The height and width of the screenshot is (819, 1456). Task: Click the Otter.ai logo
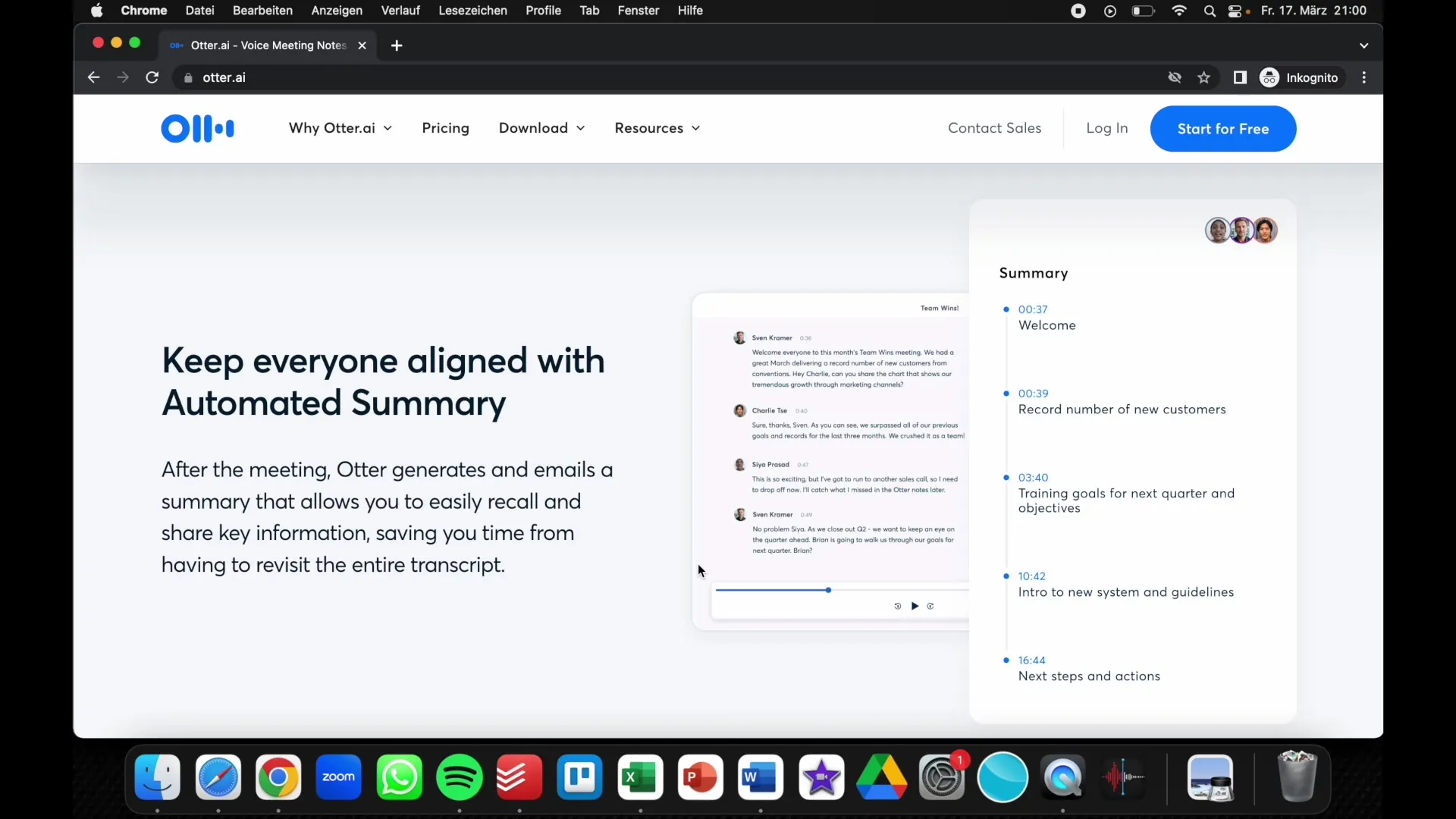point(197,128)
